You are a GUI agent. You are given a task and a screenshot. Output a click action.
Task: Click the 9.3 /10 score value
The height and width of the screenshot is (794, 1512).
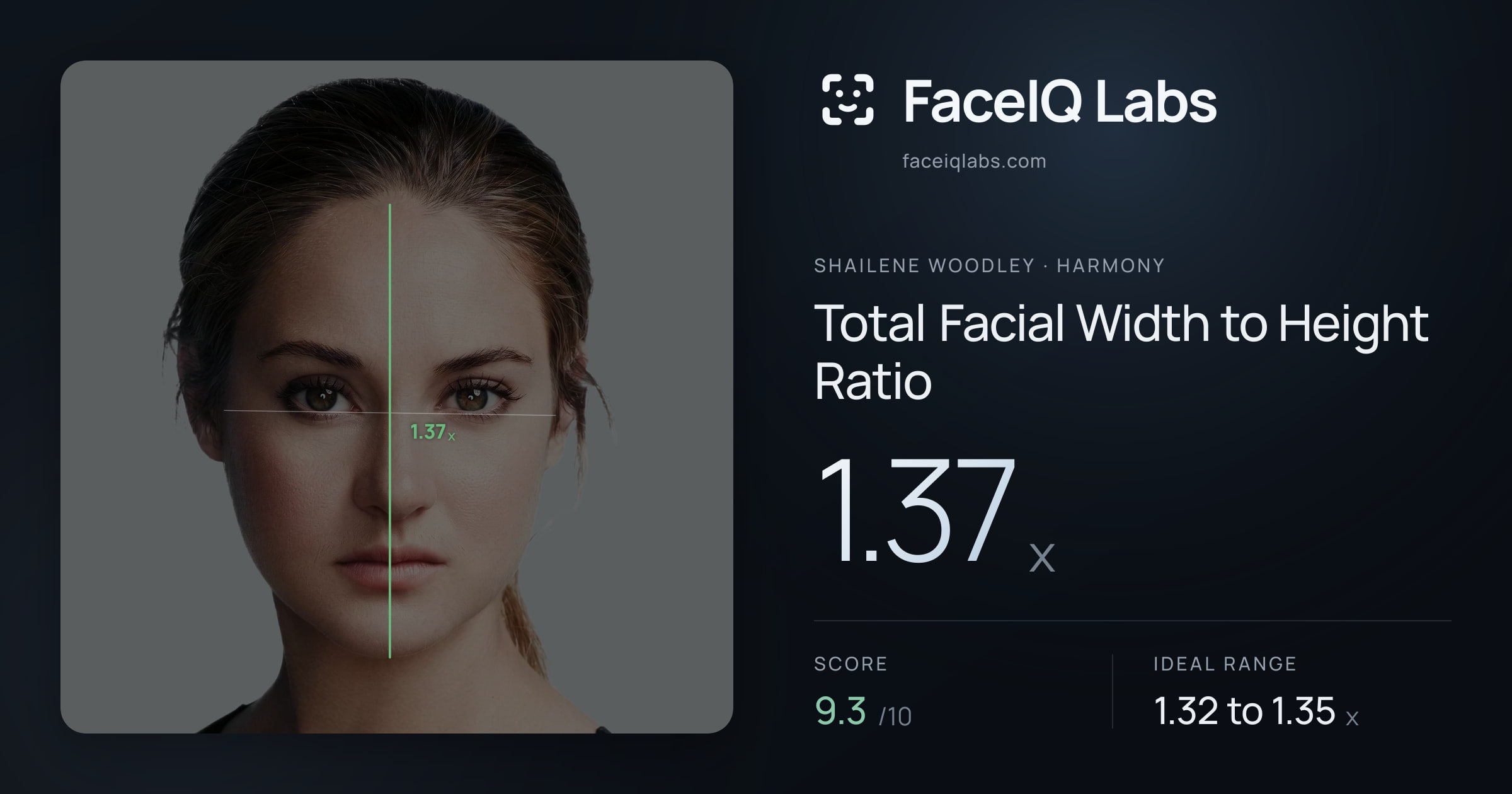click(x=863, y=711)
